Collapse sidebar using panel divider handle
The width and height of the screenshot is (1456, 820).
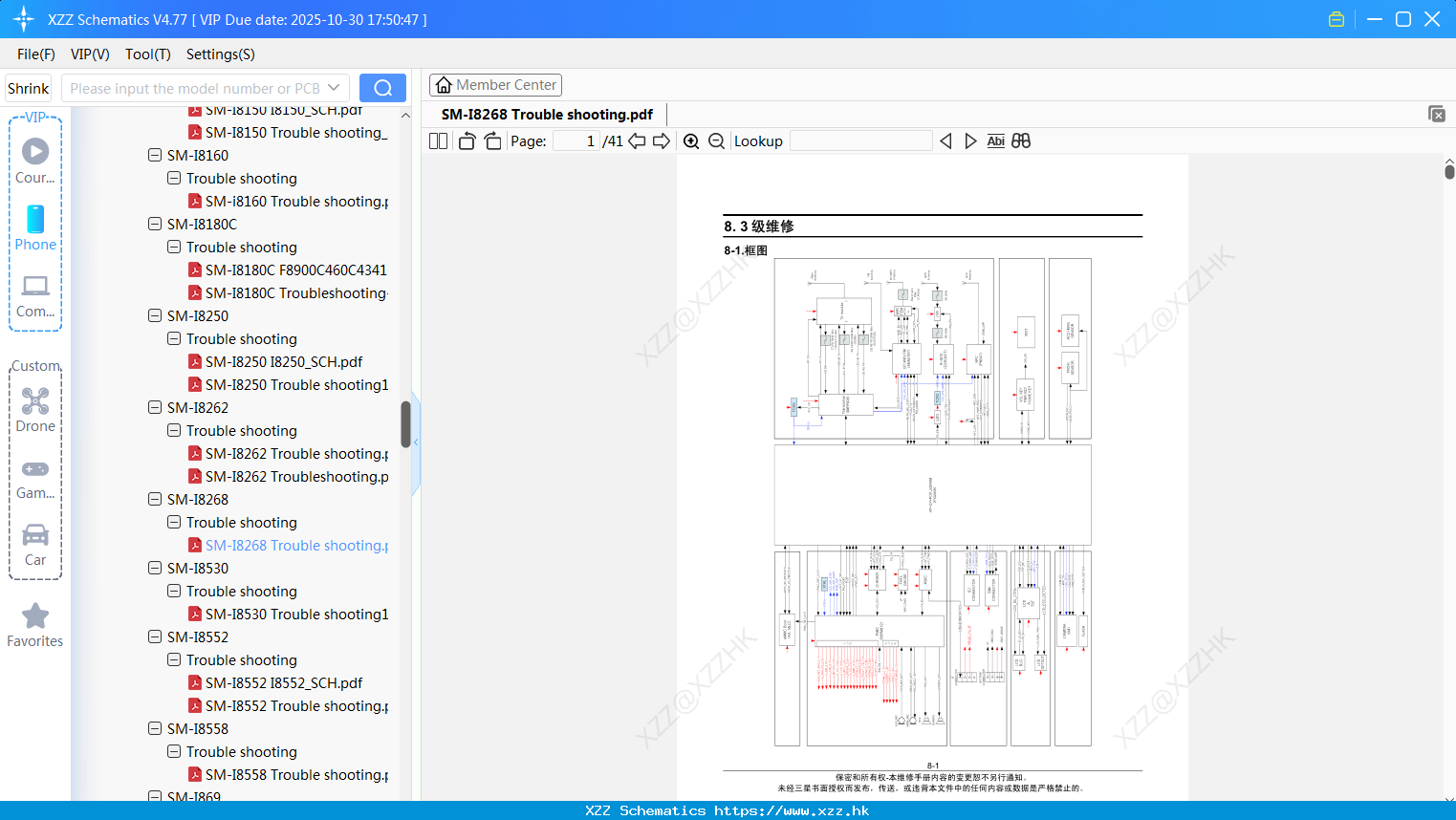(416, 442)
